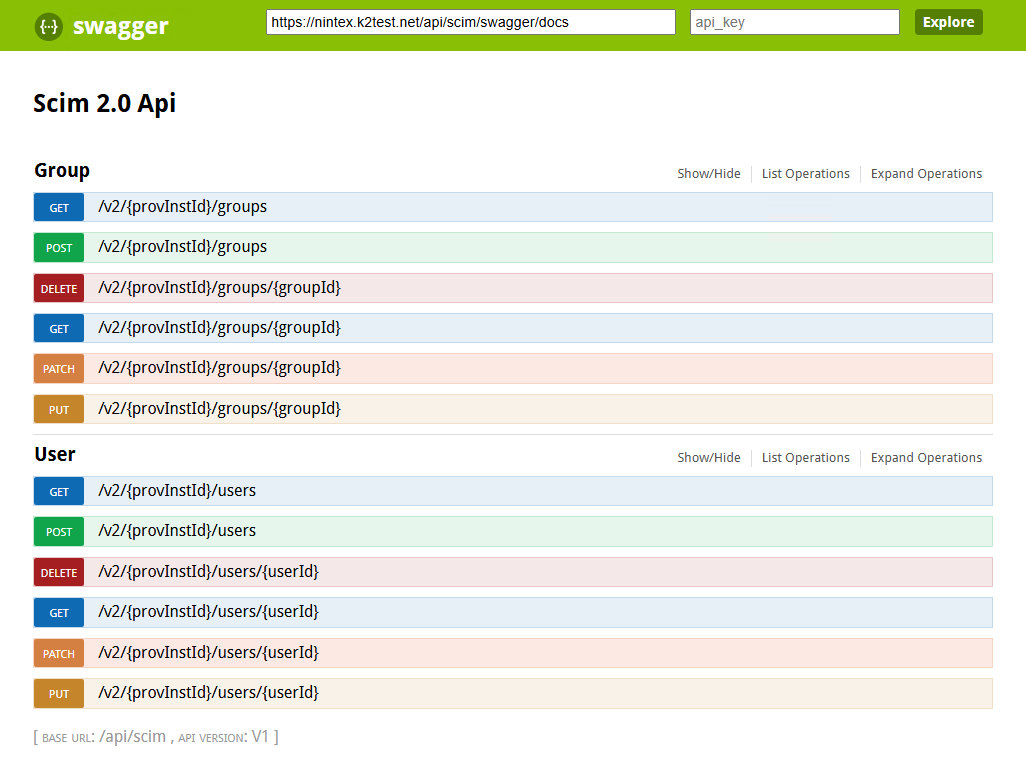Screen dimensions: 1026x763
Task: Toggle Show/Hide for Group section
Action: pyautogui.click(x=708, y=174)
